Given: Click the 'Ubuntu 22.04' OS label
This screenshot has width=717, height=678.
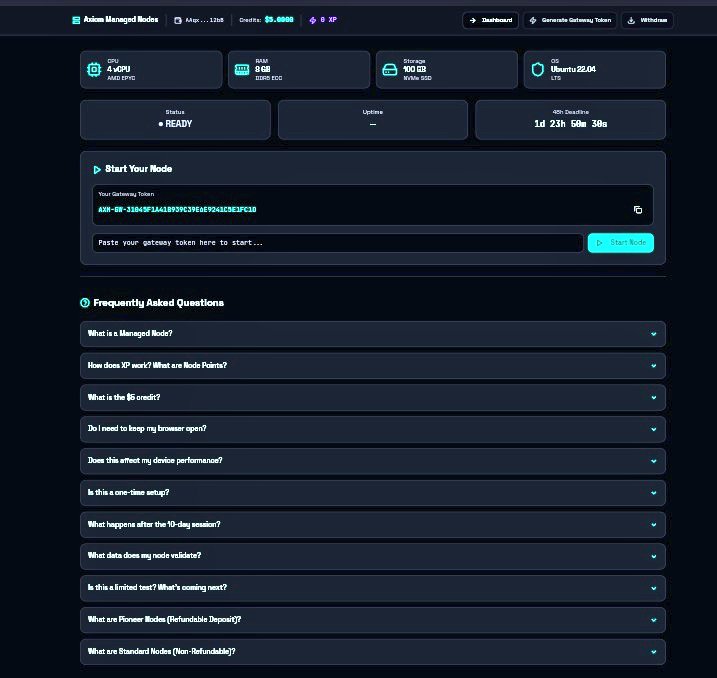Looking at the screenshot, I should tap(573, 69).
